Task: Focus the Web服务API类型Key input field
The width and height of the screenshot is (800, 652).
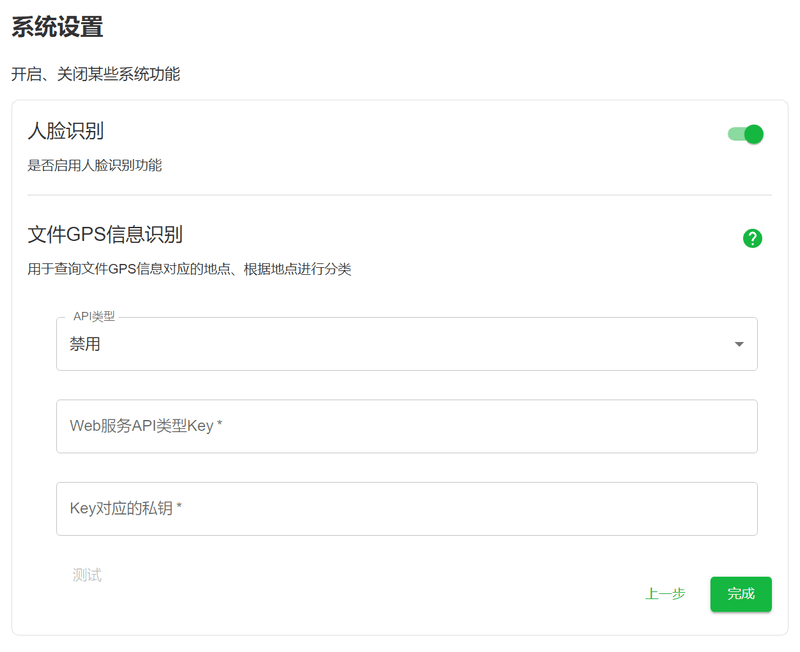Action: [405, 426]
